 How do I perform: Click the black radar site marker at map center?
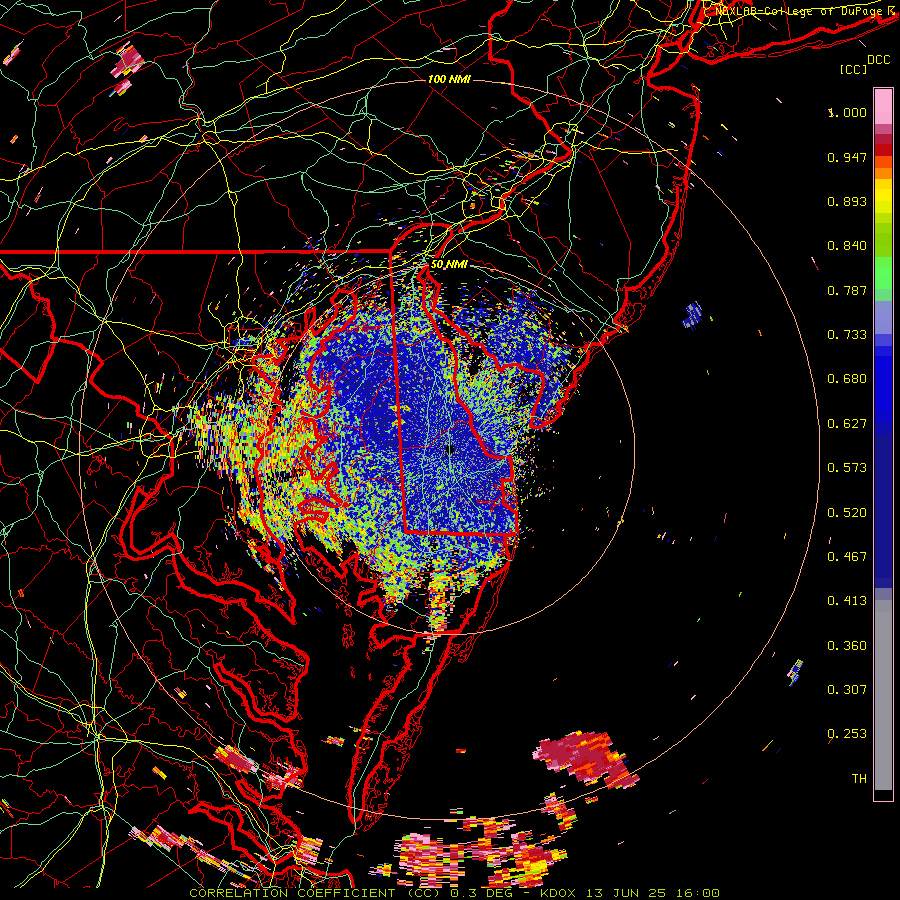[x=450, y=449]
